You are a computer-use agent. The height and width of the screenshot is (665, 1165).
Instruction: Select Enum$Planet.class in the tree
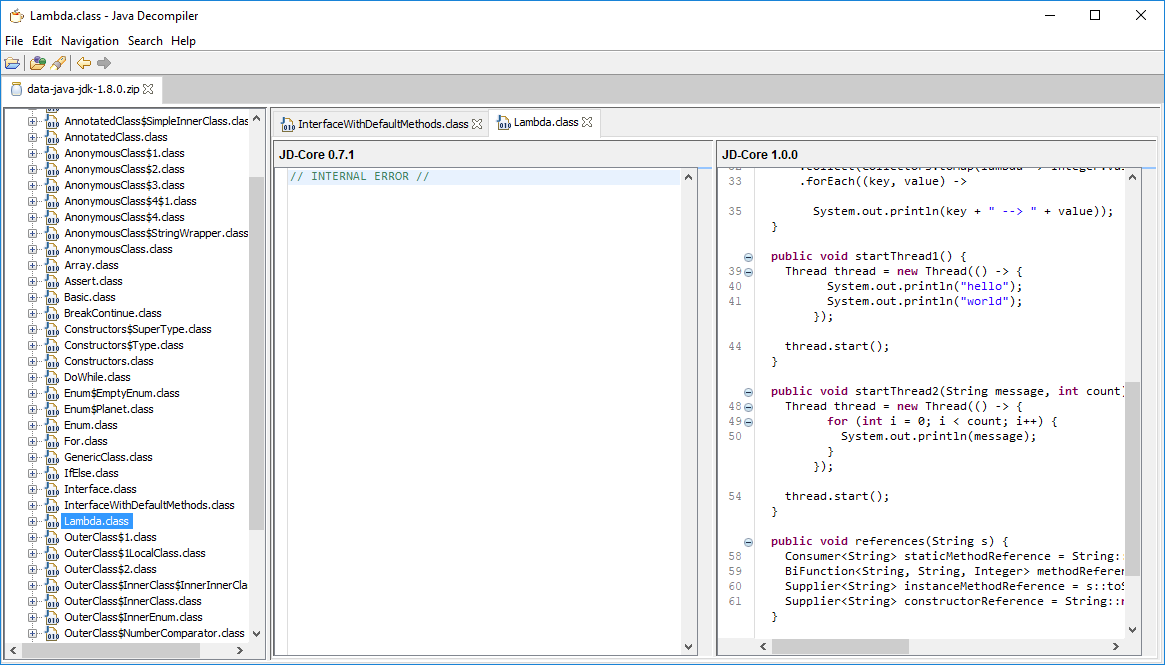coord(108,409)
